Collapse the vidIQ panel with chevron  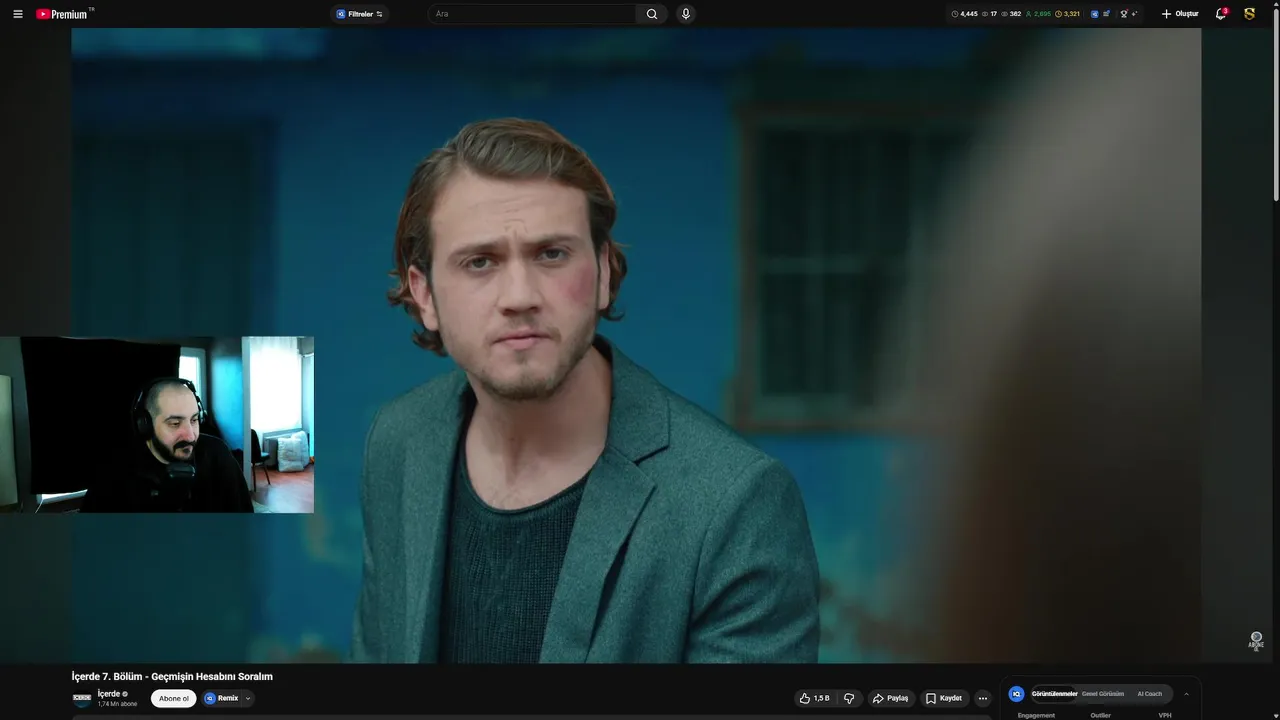click(1187, 694)
